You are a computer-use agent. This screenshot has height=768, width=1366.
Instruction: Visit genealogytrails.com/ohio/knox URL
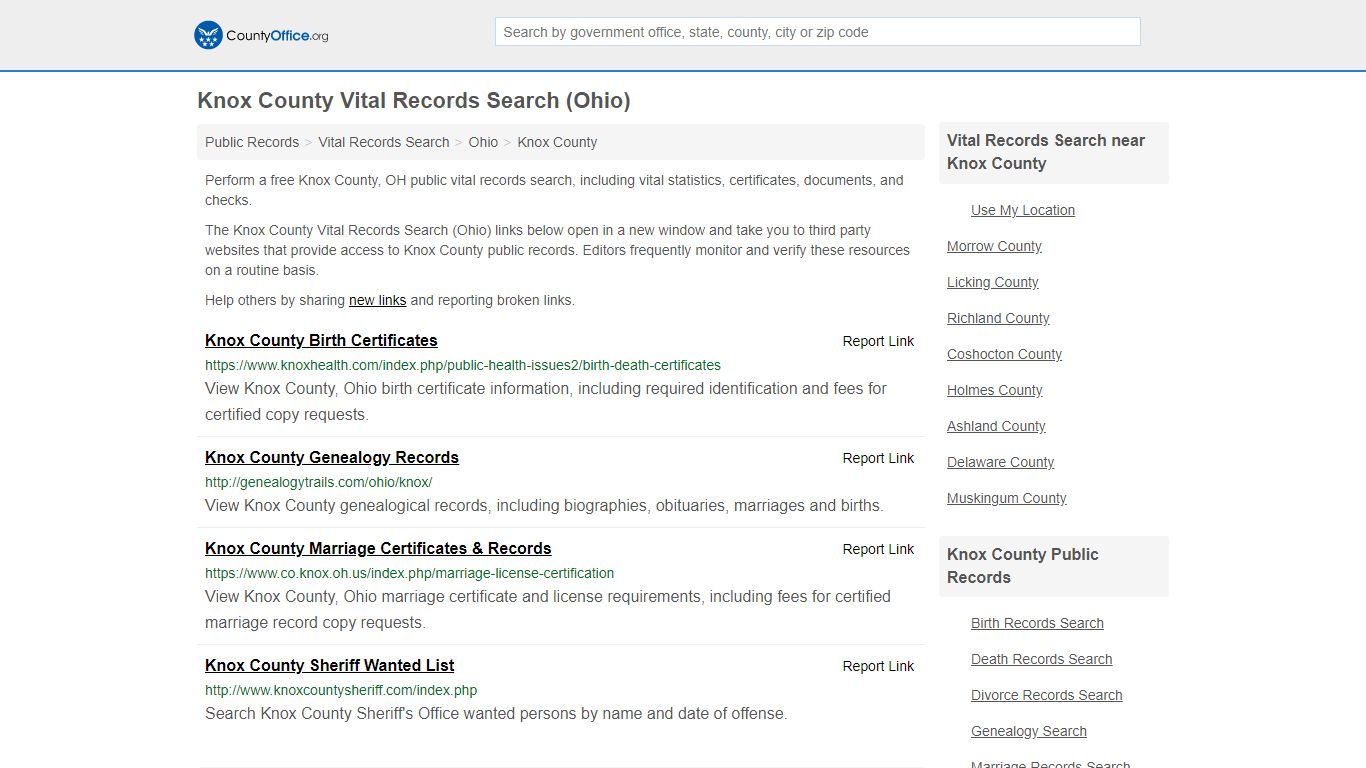coord(318,482)
